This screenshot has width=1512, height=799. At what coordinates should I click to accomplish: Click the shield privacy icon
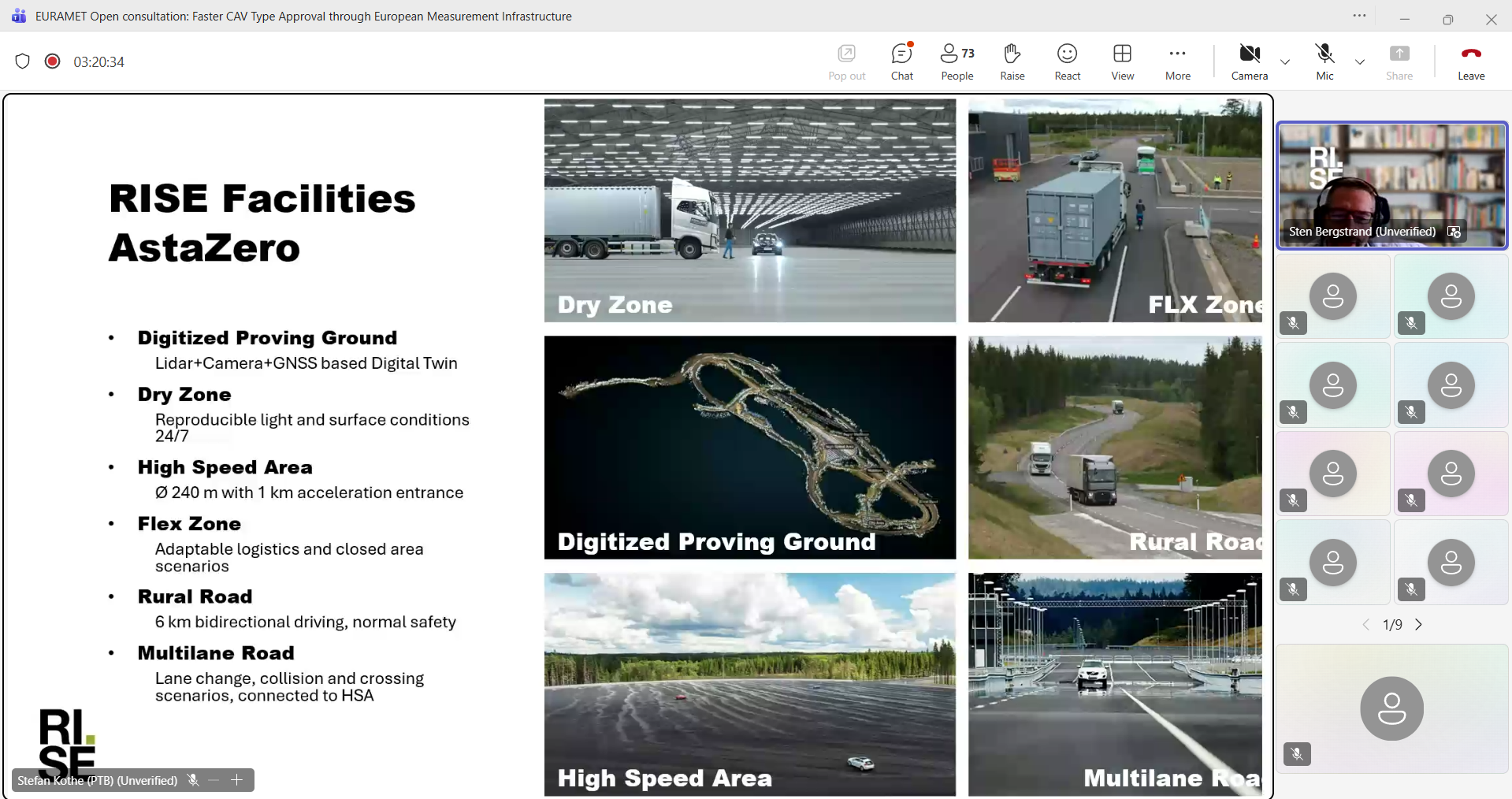(x=23, y=61)
